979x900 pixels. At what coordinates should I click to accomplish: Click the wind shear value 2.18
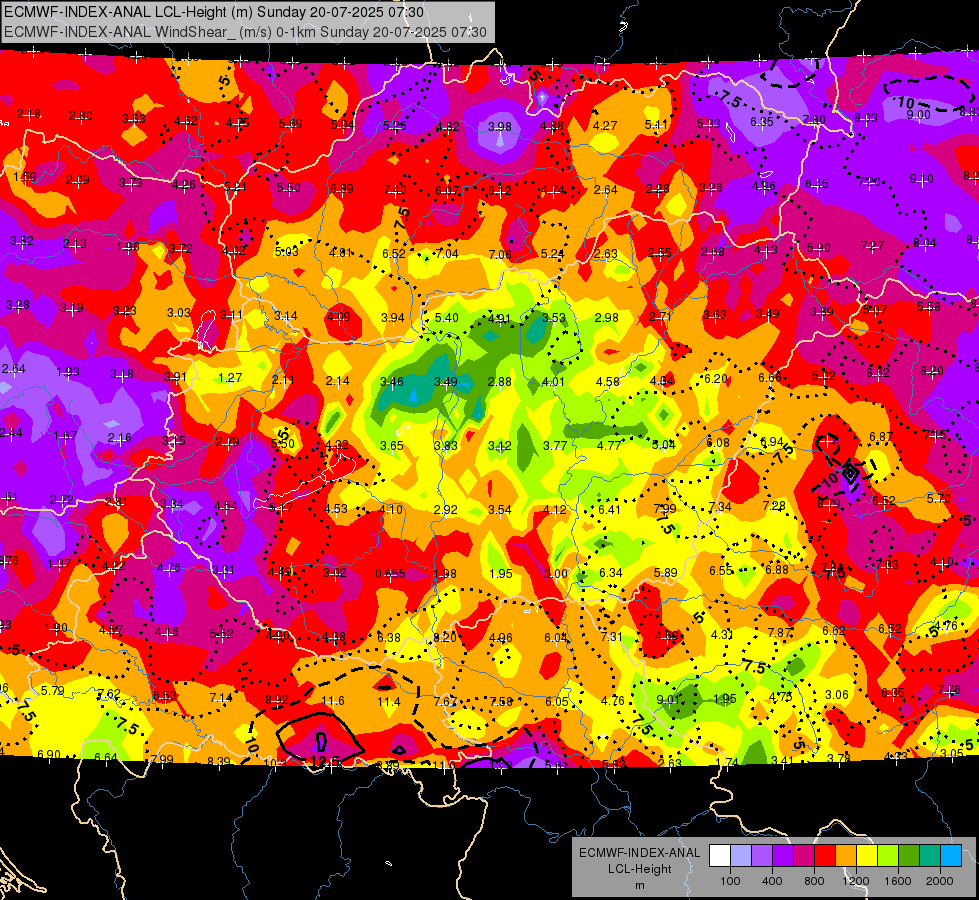click(x=29, y=114)
